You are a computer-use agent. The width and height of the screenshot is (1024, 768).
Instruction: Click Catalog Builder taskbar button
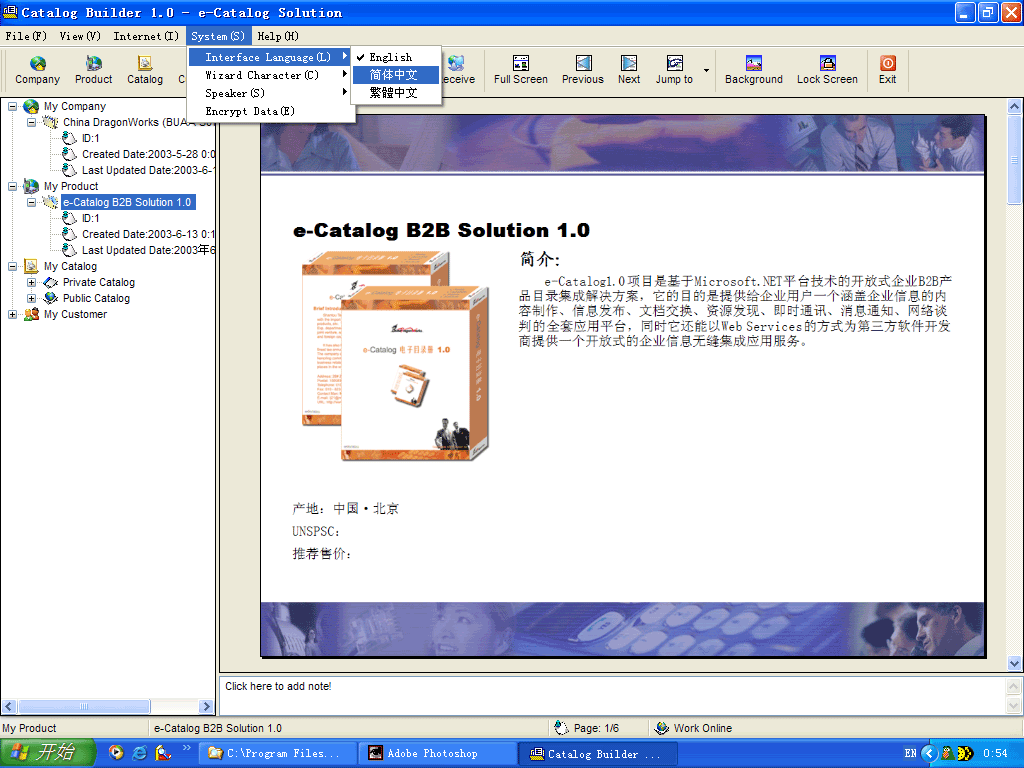coord(598,754)
